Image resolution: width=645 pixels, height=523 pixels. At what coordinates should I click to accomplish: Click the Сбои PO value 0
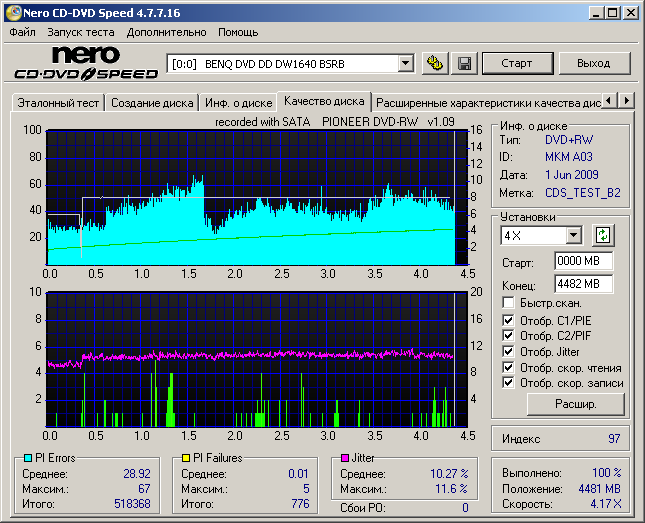pos(465,508)
